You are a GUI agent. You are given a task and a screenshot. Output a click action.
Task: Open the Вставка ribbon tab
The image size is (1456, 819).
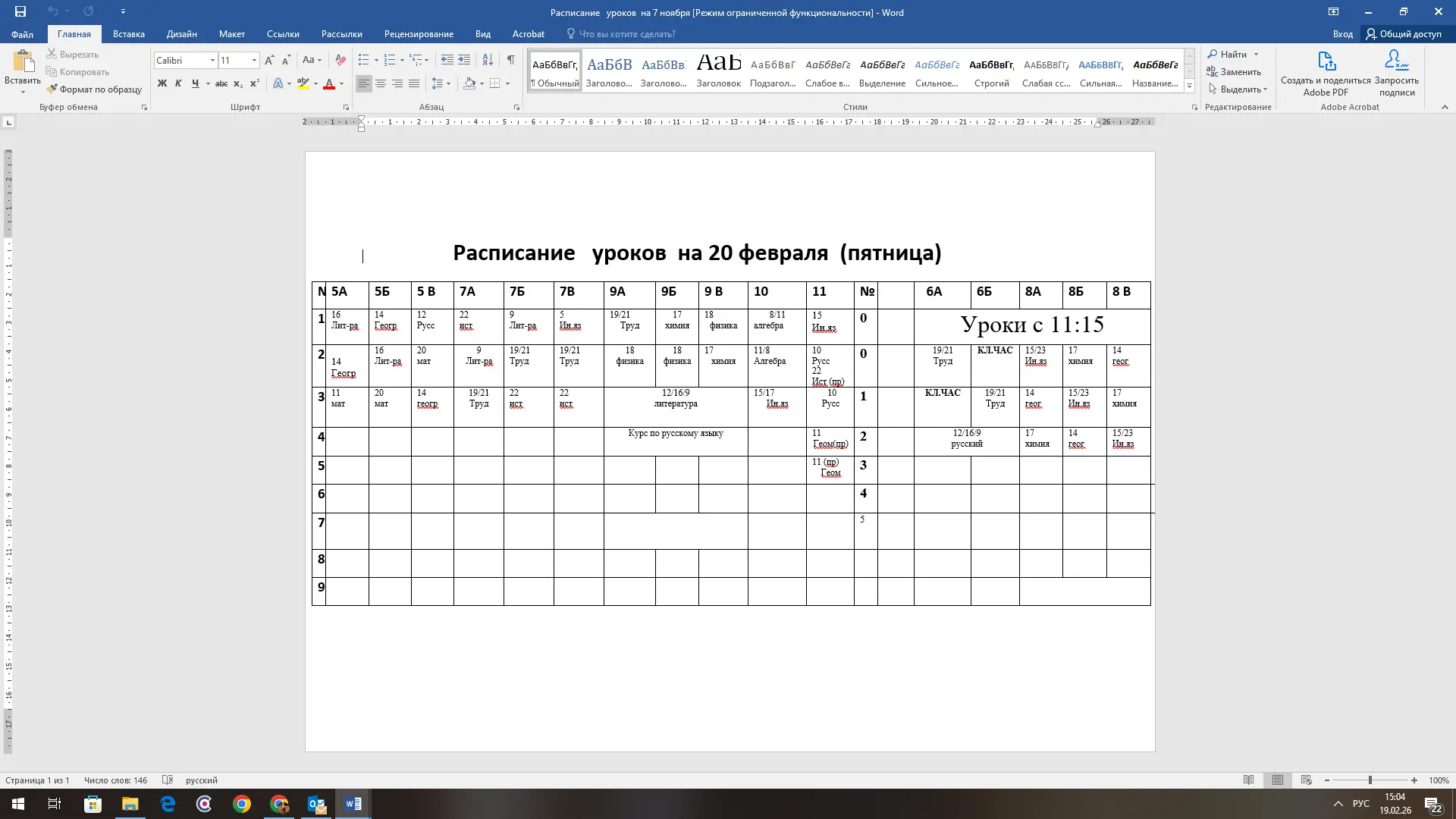tap(128, 34)
